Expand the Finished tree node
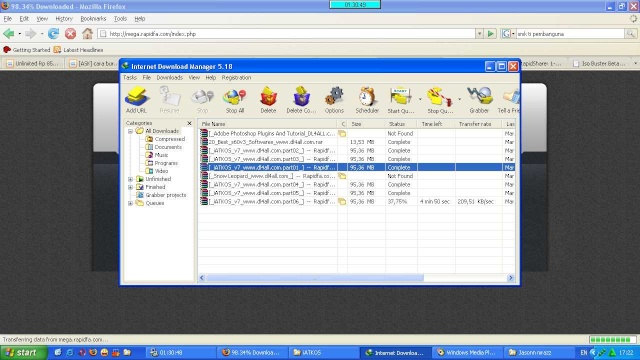 pos(130,187)
